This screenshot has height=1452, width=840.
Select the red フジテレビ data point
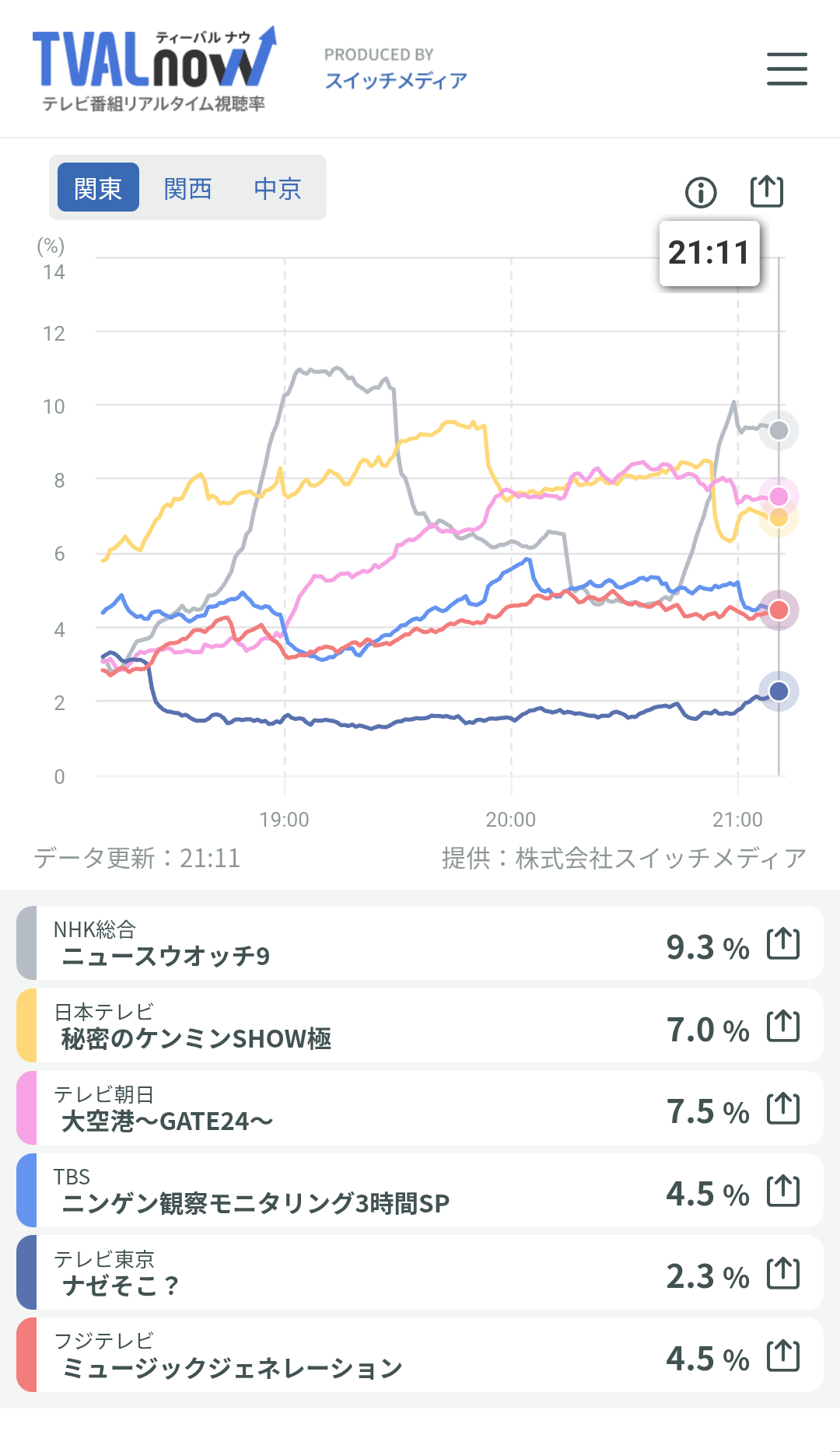point(779,611)
